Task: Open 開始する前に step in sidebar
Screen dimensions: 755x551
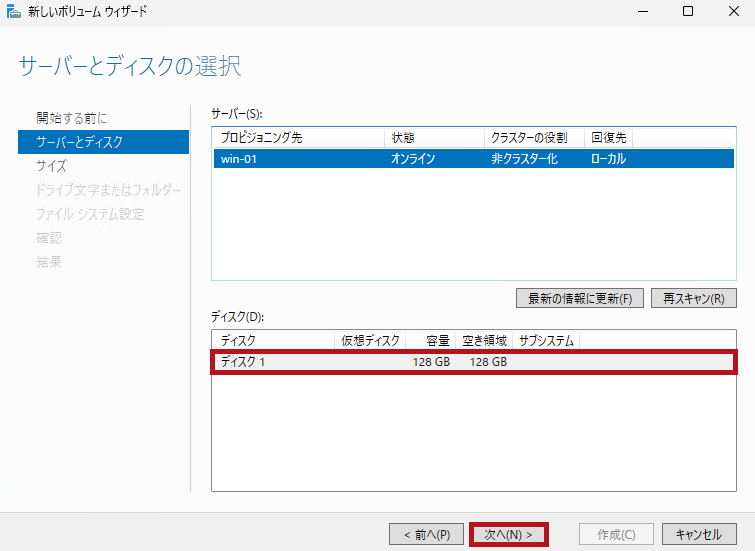Action: (72, 118)
